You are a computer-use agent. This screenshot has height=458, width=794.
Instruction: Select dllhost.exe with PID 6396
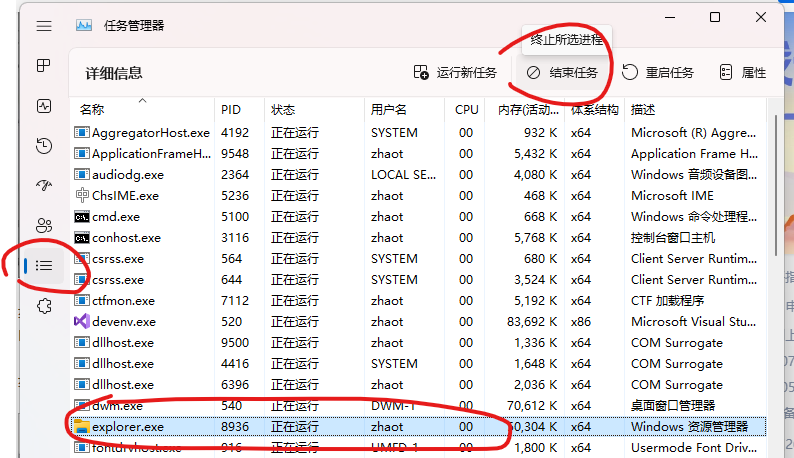418,385
